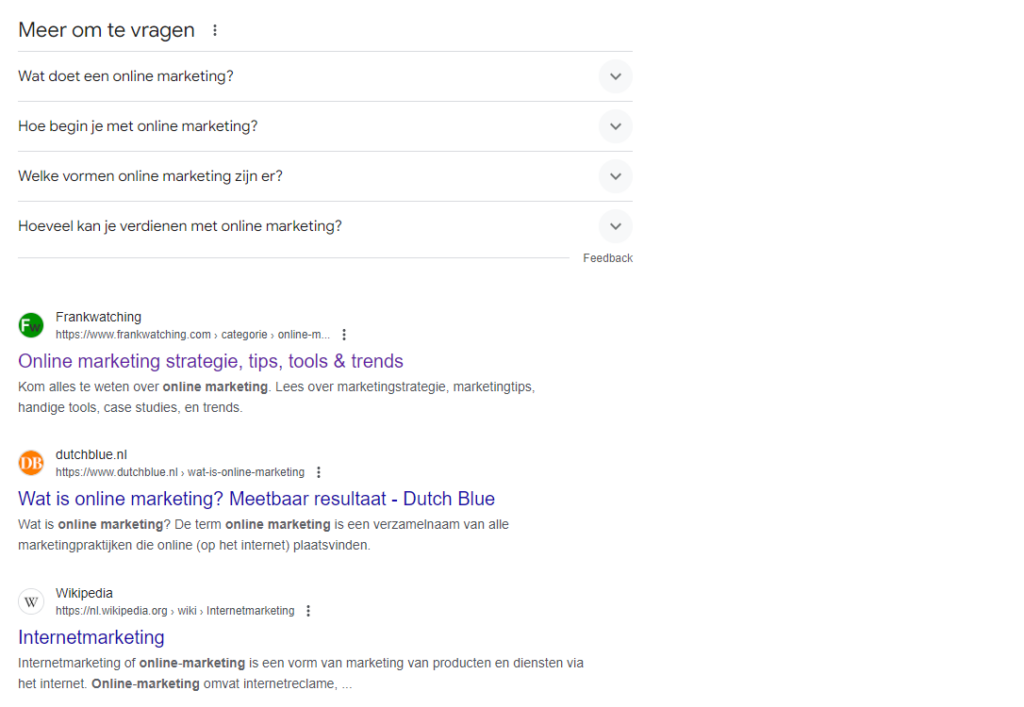
Task: Click the 'Frankwatching' site name
Action: pos(98,316)
